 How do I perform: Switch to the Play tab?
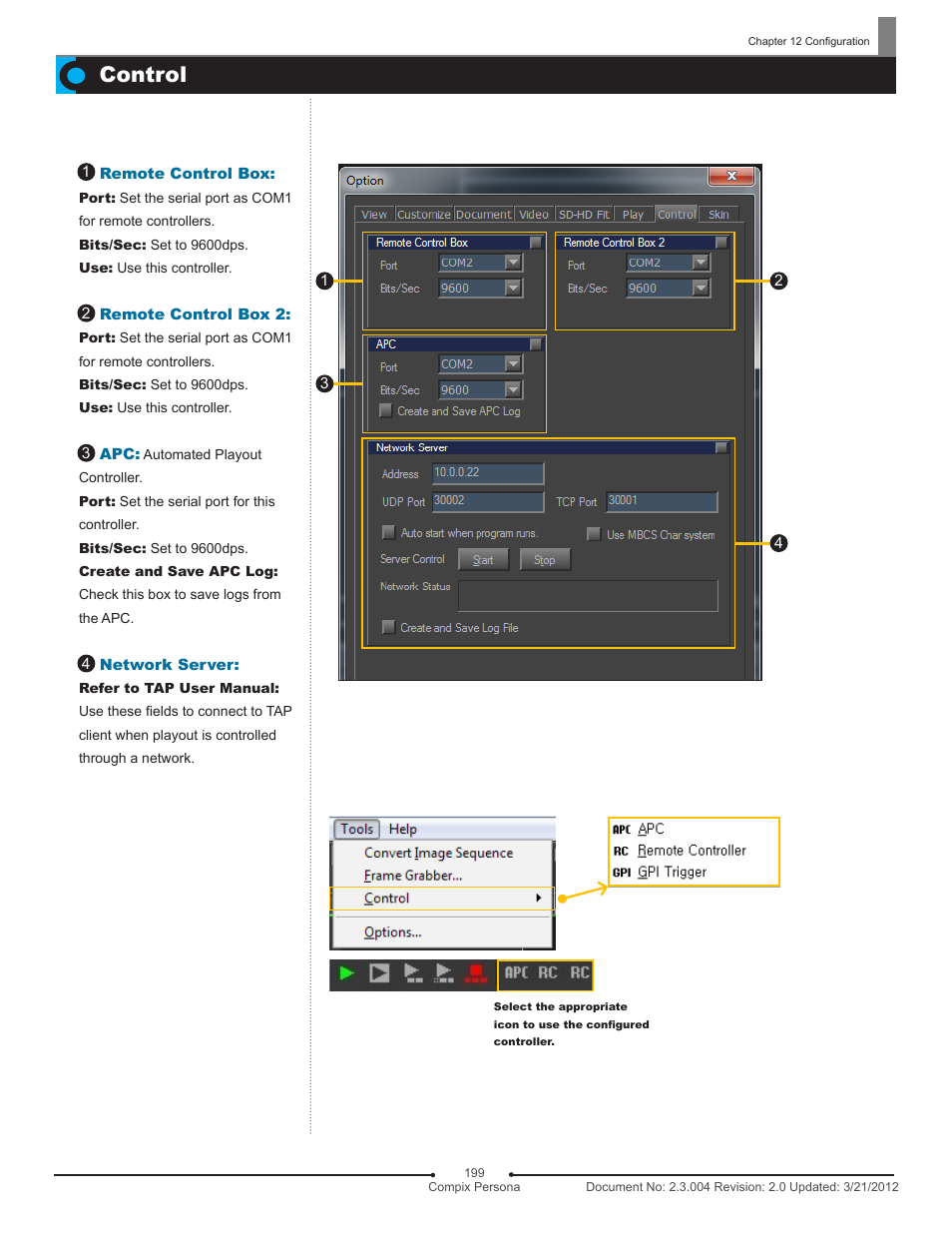click(634, 214)
